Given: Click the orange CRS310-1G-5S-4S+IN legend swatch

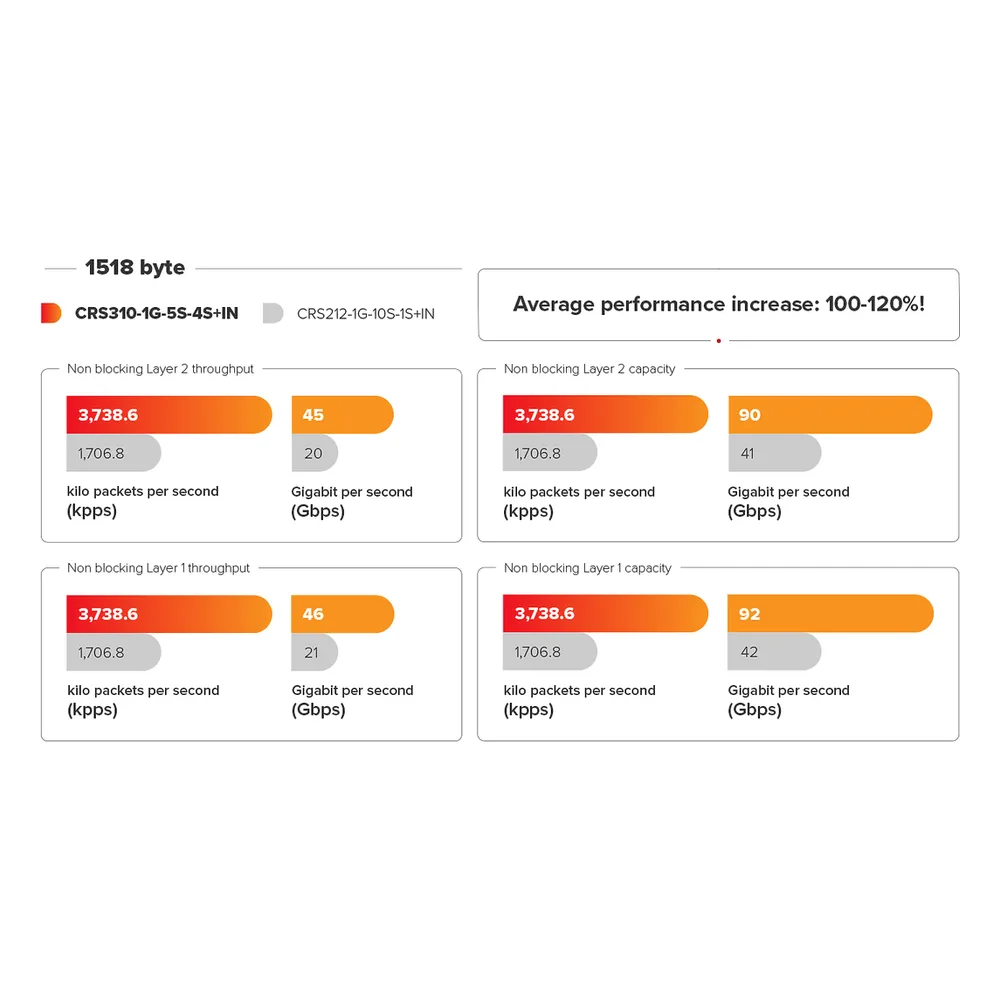Looking at the screenshot, I should pos(51,313).
